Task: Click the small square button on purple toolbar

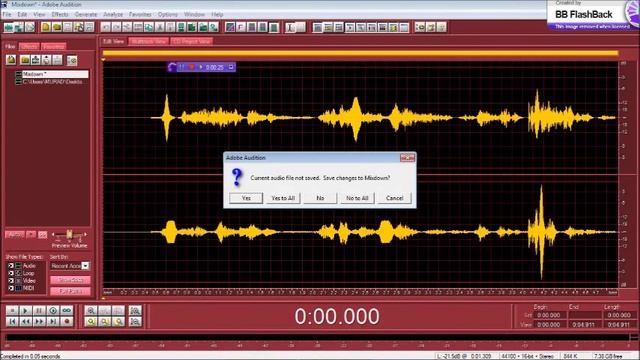Action: coord(231,67)
